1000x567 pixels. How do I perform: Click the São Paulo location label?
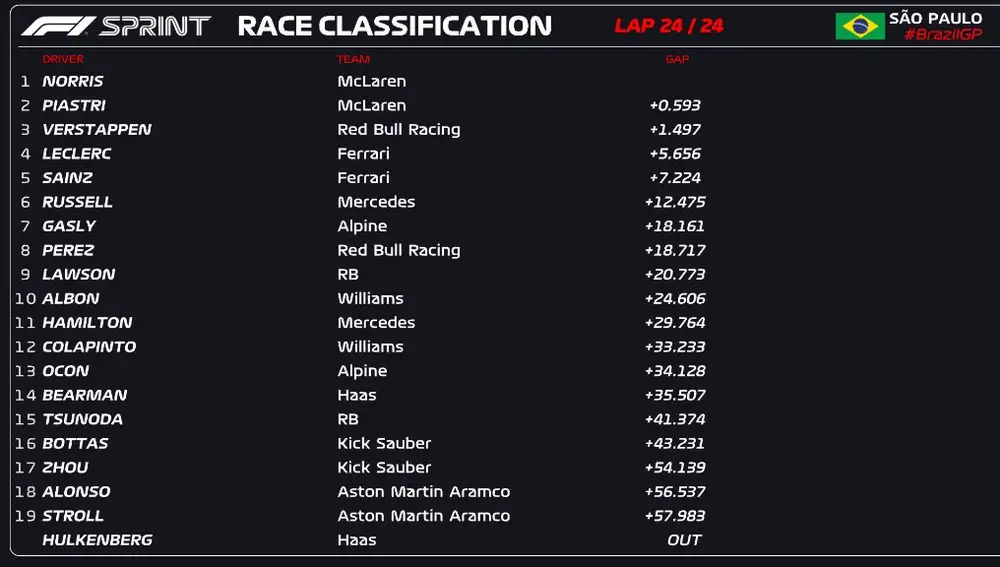tap(935, 18)
